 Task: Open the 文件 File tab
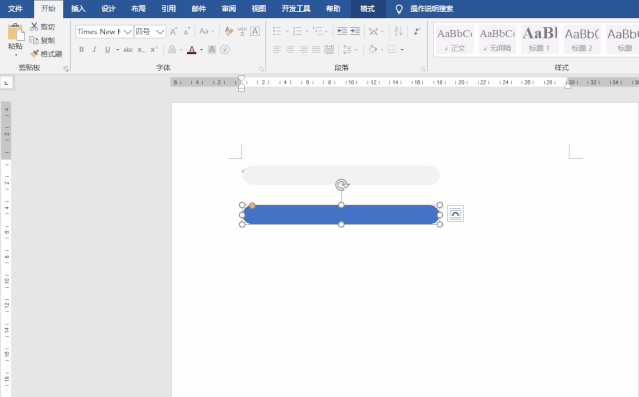coord(15,9)
